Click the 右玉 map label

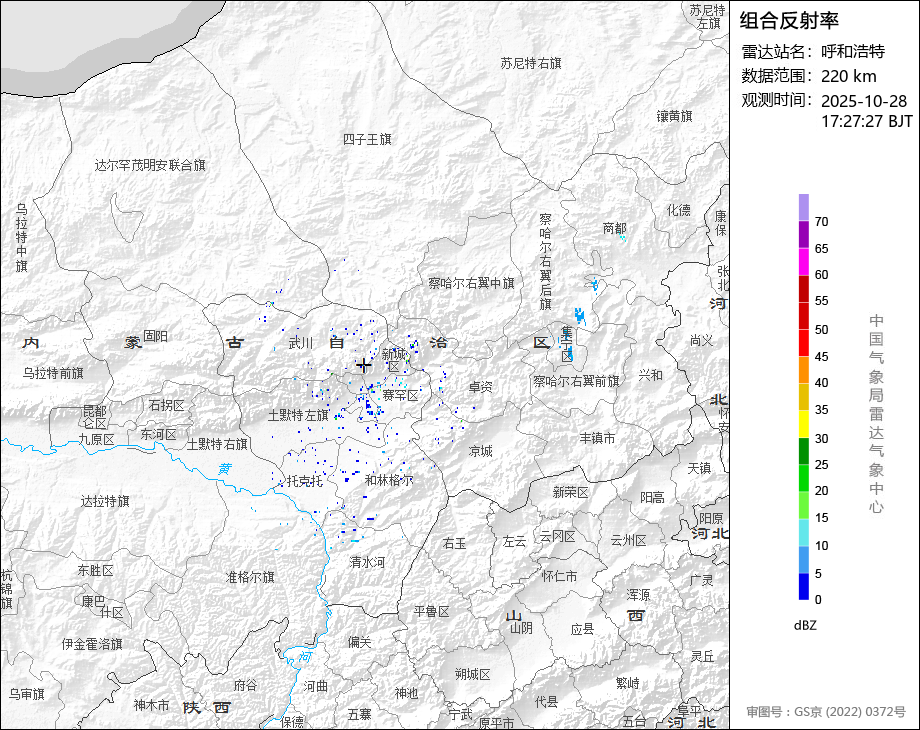coord(455,543)
